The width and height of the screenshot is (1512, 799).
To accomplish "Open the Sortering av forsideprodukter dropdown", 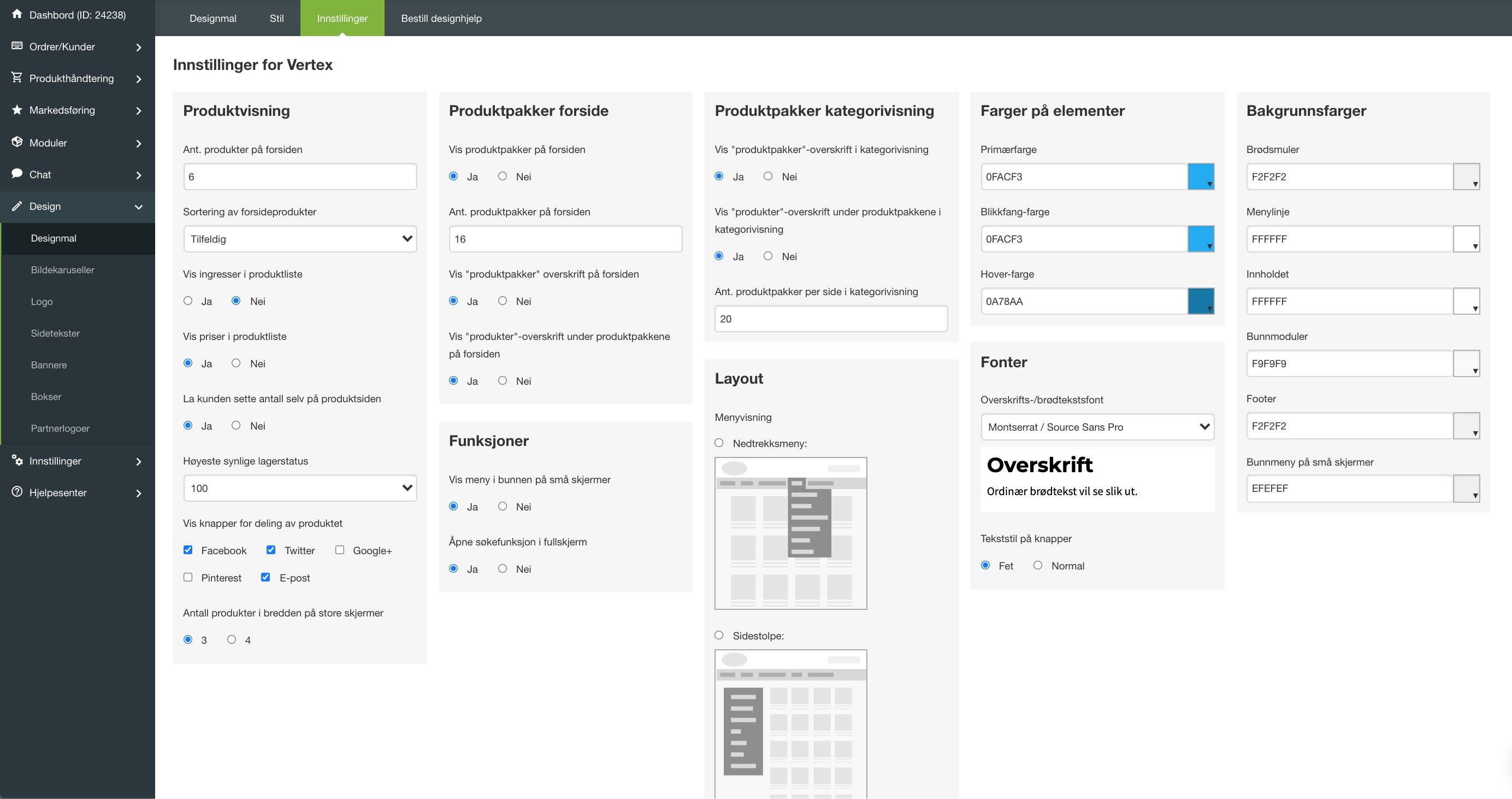I will click(x=300, y=239).
